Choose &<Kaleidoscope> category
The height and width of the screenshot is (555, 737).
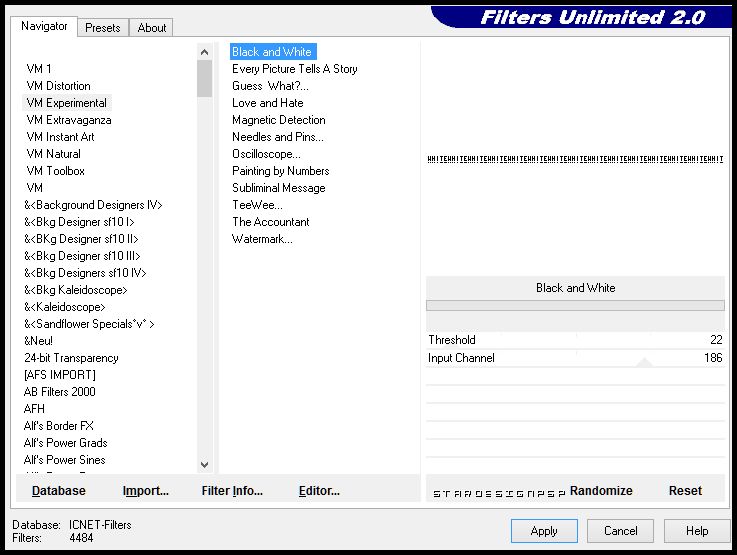point(65,307)
